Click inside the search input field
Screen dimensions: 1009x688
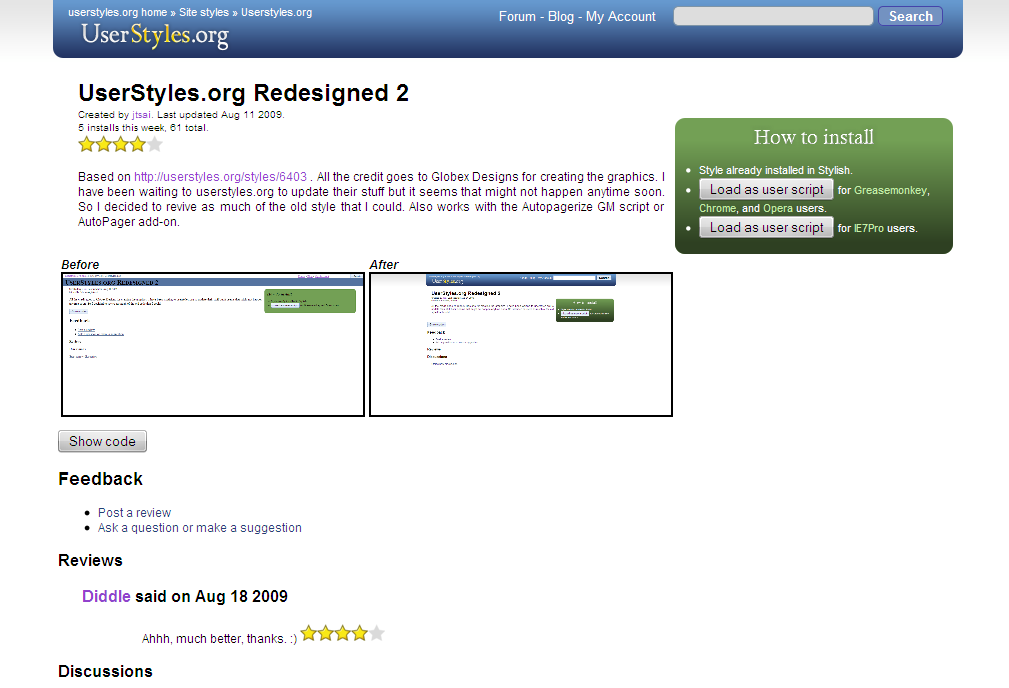(x=772, y=15)
